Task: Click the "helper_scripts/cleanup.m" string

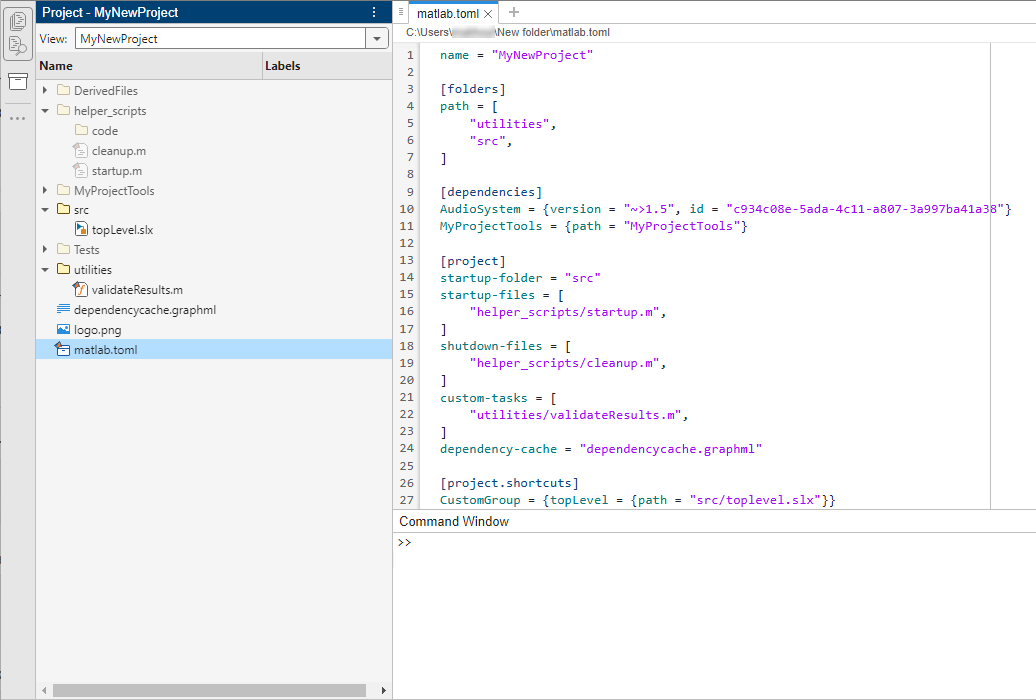Action: click(564, 363)
